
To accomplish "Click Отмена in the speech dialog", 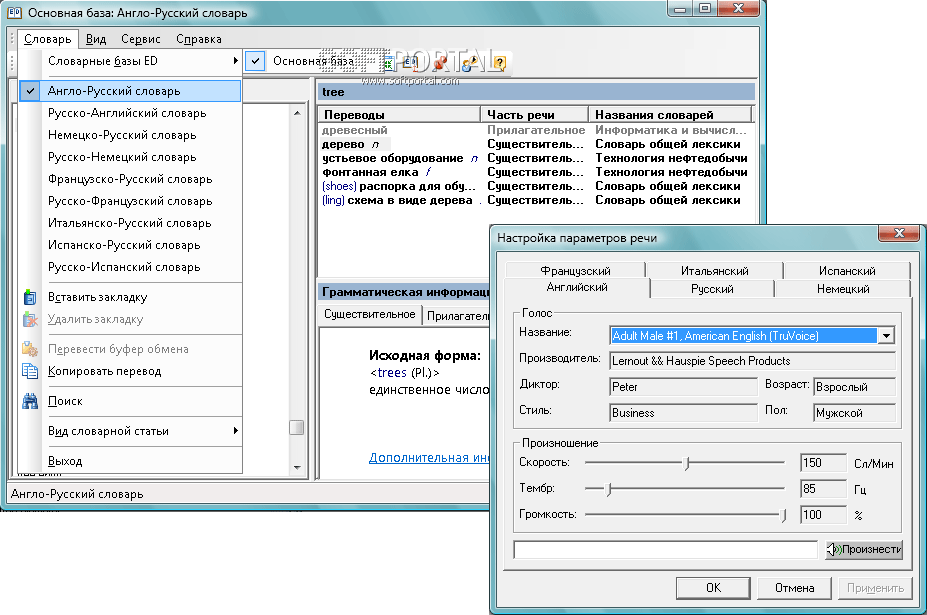I will (x=794, y=588).
